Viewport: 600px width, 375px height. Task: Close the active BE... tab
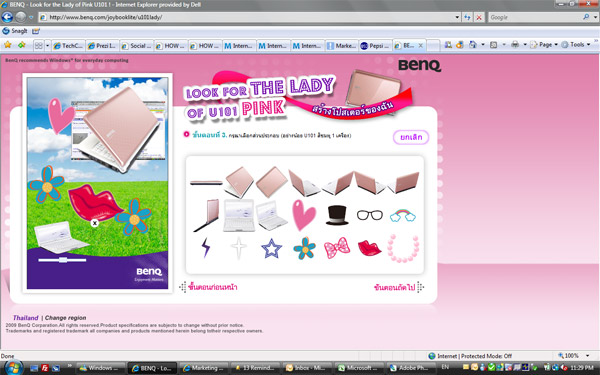(421, 46)
